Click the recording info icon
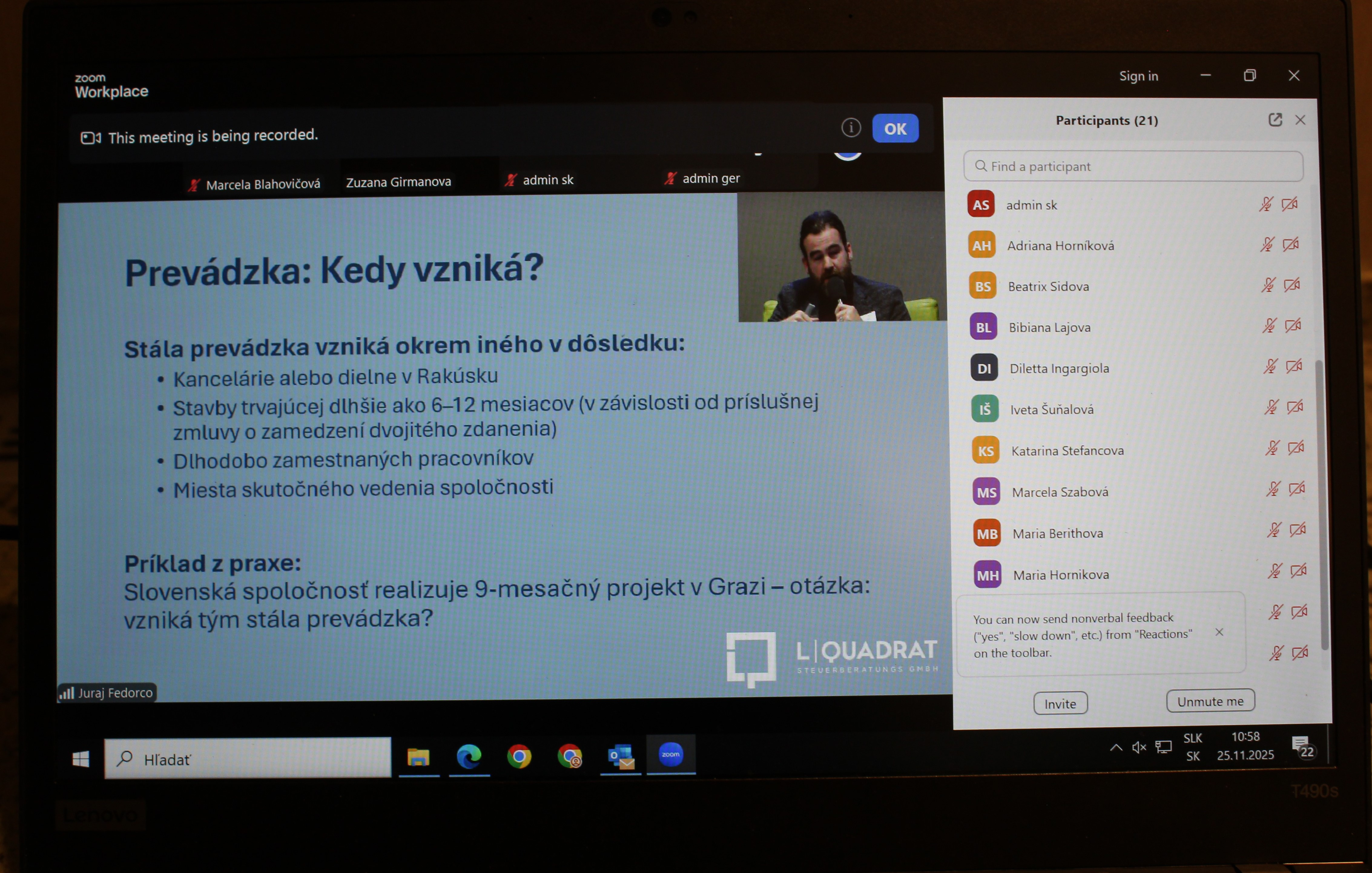1372x873 pixels. point(851,128)
